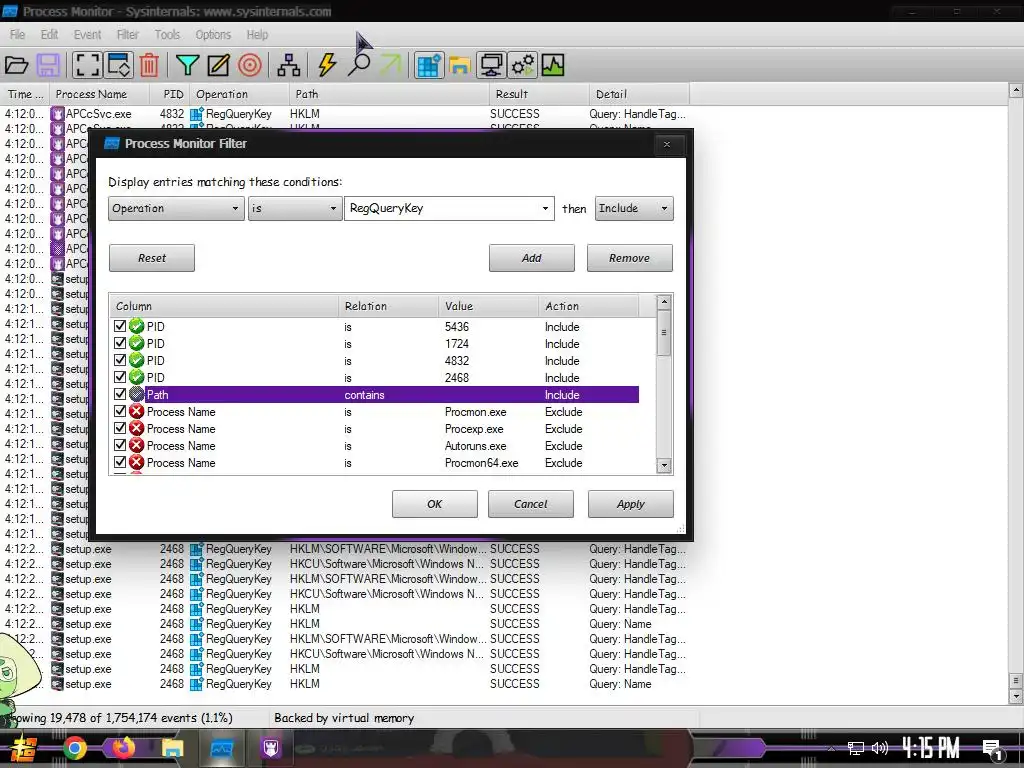The image size is (1024, 768).
Task: Open Find with the magnifier icon
Action: point(359,65)
